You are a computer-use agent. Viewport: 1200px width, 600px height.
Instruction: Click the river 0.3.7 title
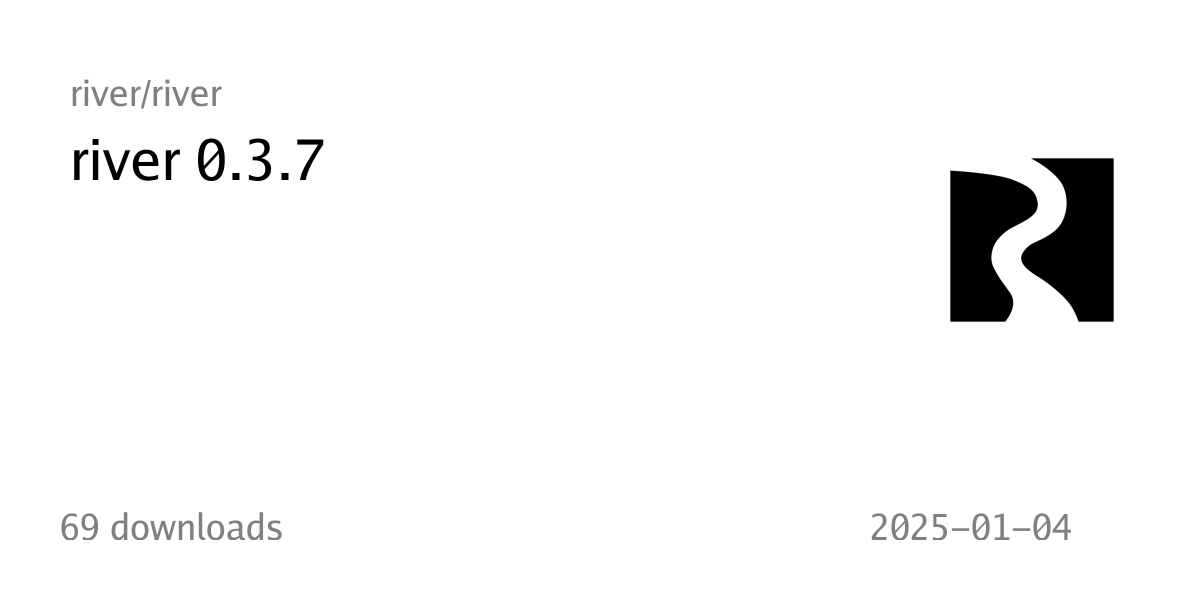coord(198,161)
